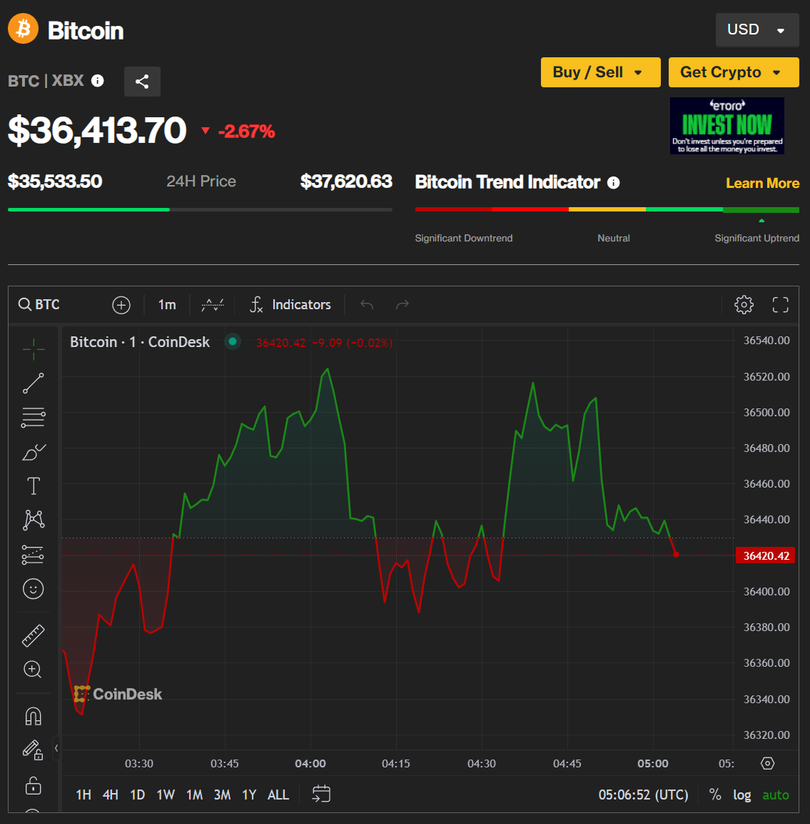Click the share icon next to BTC | XBX
Screen dimensions: 810x824
click(x=142, y=82)
